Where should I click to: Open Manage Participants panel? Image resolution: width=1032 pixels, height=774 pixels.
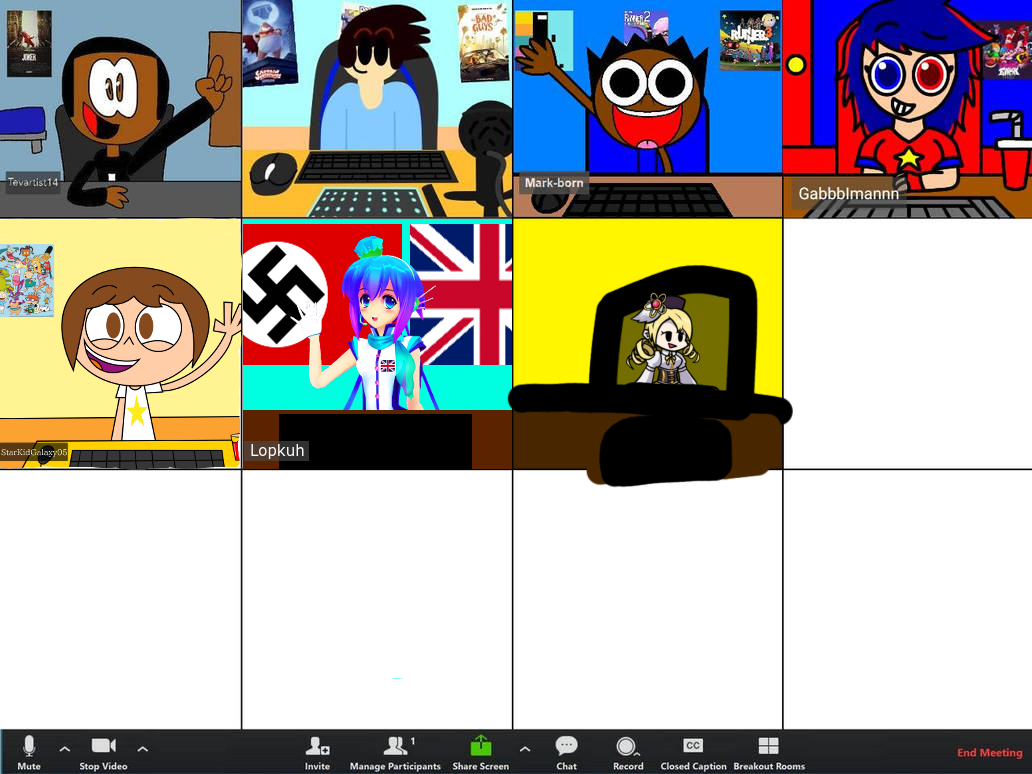click(395, 752)
